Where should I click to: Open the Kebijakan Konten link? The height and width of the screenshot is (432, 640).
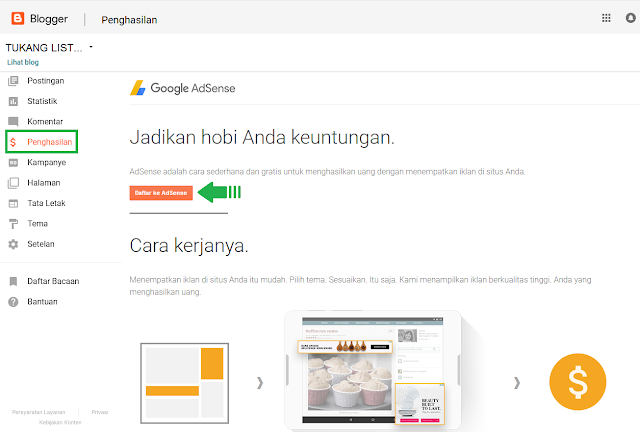[x=60, y=422]
